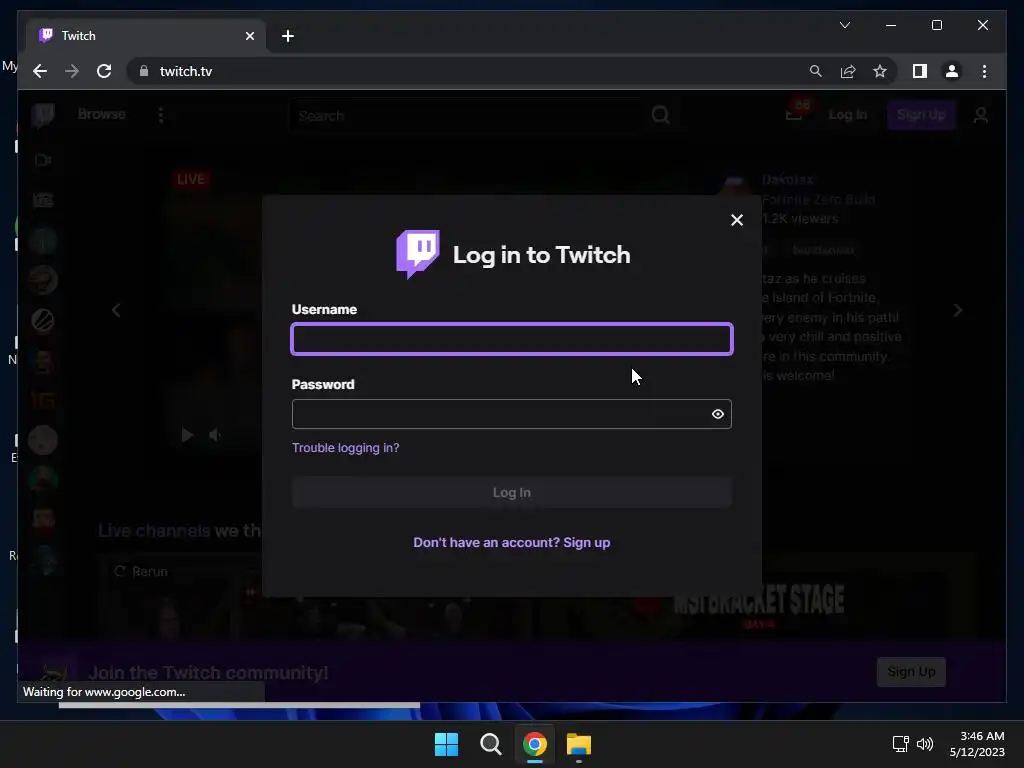Open volume tray icon
Screen dimensions: 1024x768
925,744
